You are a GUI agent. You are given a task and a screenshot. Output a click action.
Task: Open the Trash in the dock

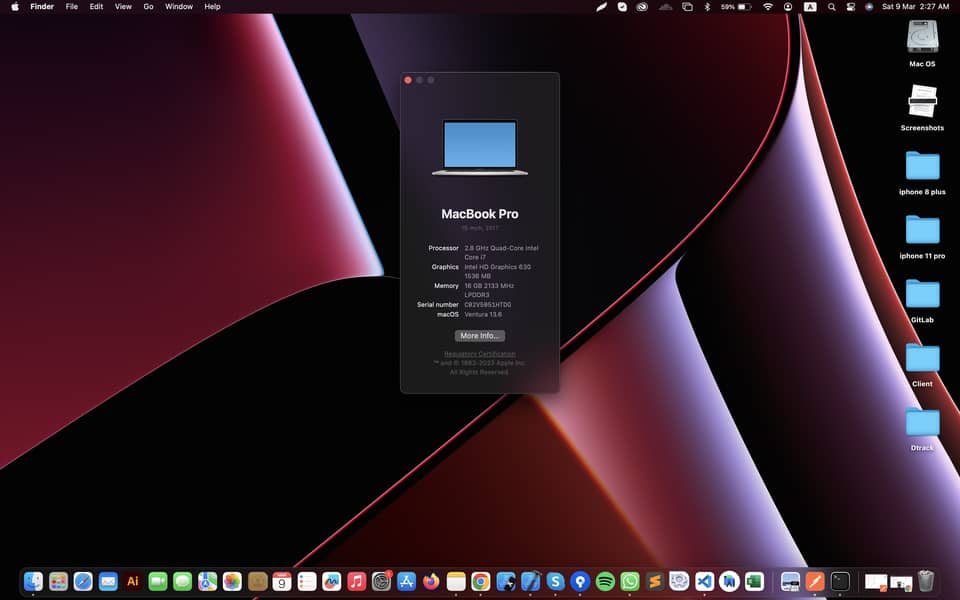pyautogui.click(x=926, y=581)
